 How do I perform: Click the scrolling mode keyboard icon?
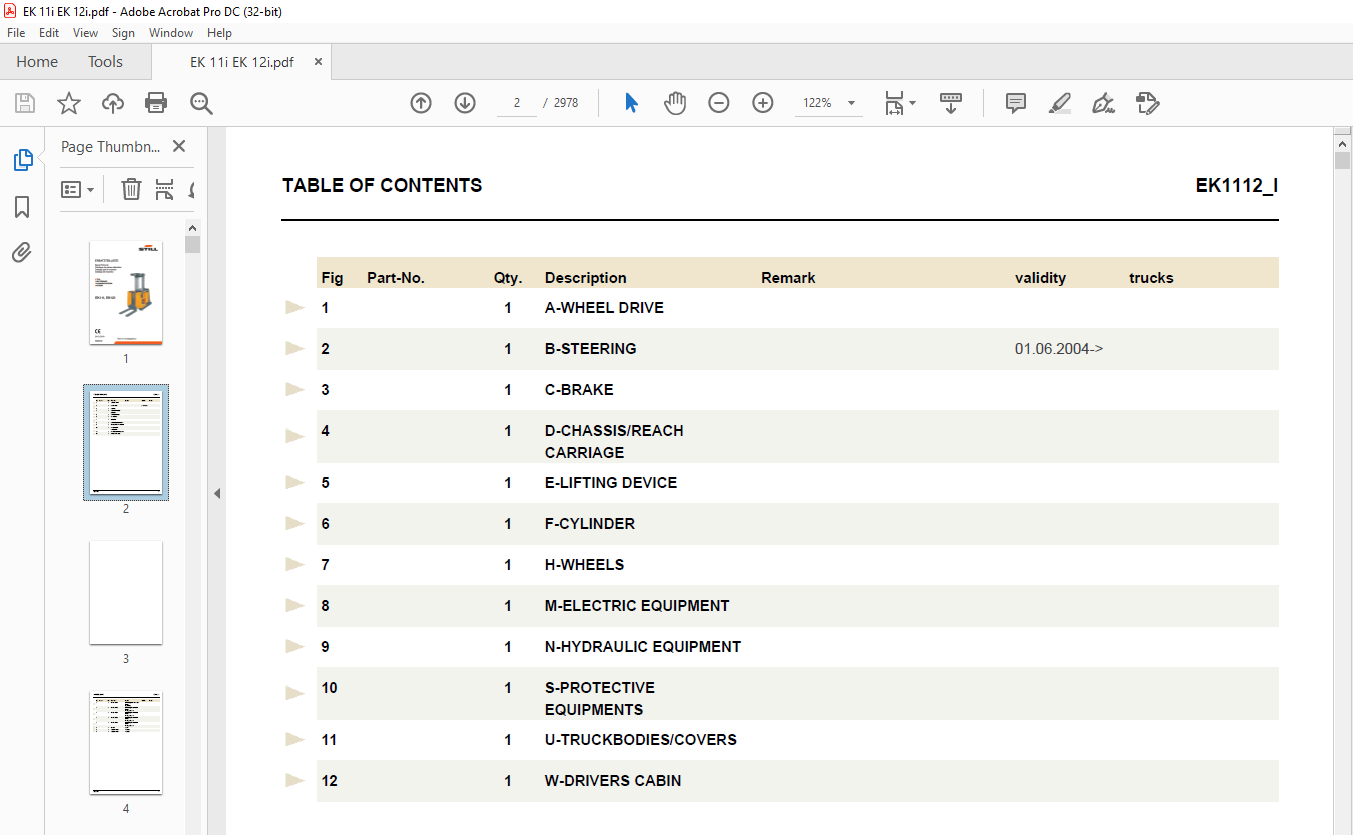pyautogui.click(x=950, y=103)
